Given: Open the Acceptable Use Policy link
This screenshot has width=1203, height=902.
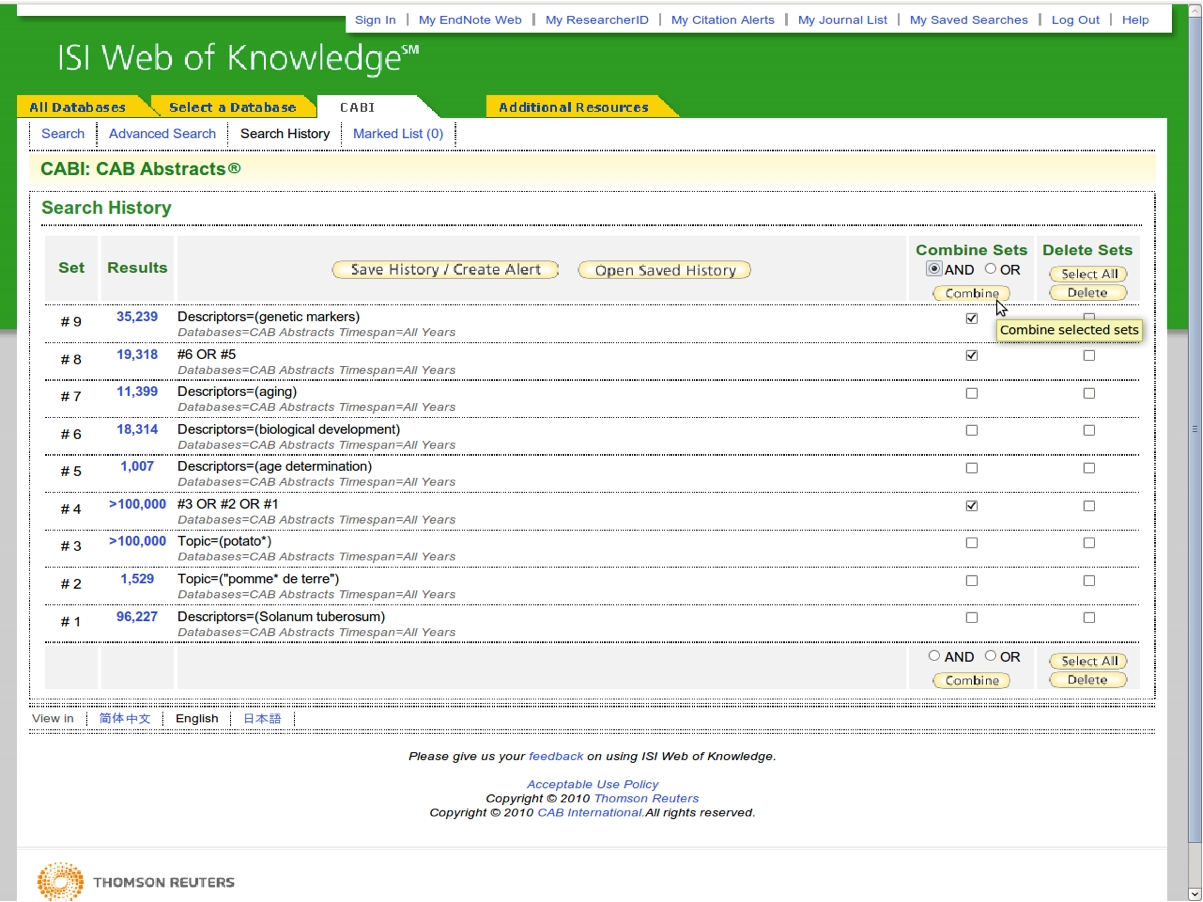Looking at the screenshot, I should click(593, 785).
